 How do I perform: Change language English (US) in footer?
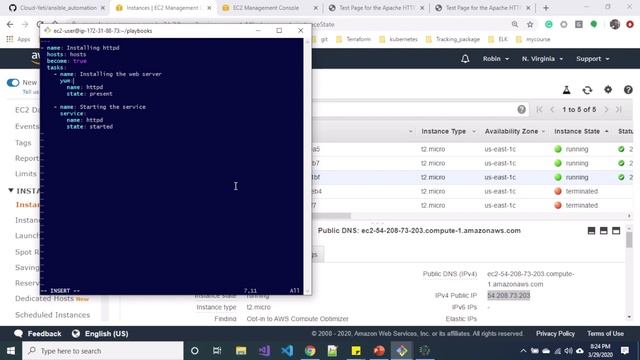tap(100, 333)
